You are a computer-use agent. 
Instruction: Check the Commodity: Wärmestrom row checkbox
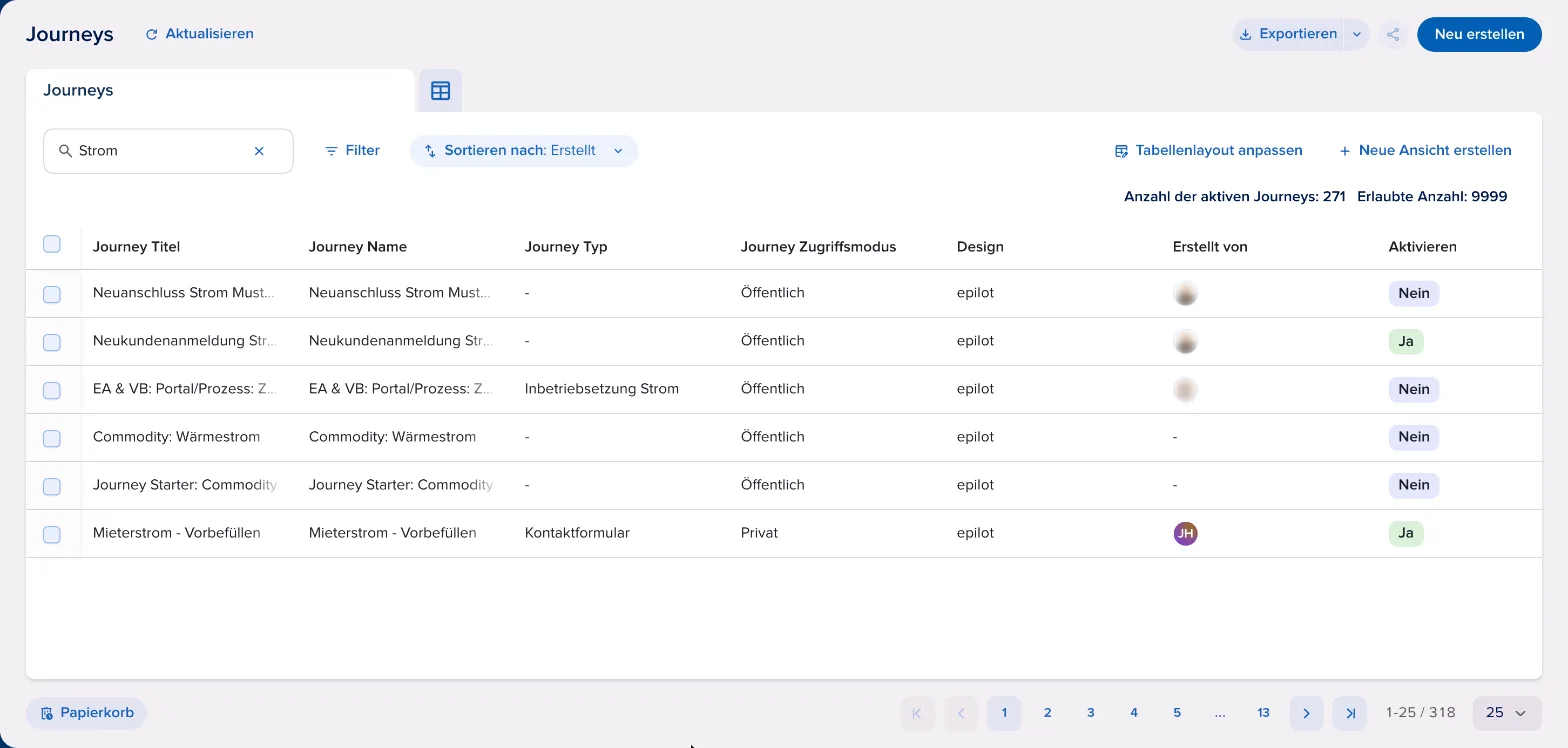pyautogui.click(x=52, y=438)
